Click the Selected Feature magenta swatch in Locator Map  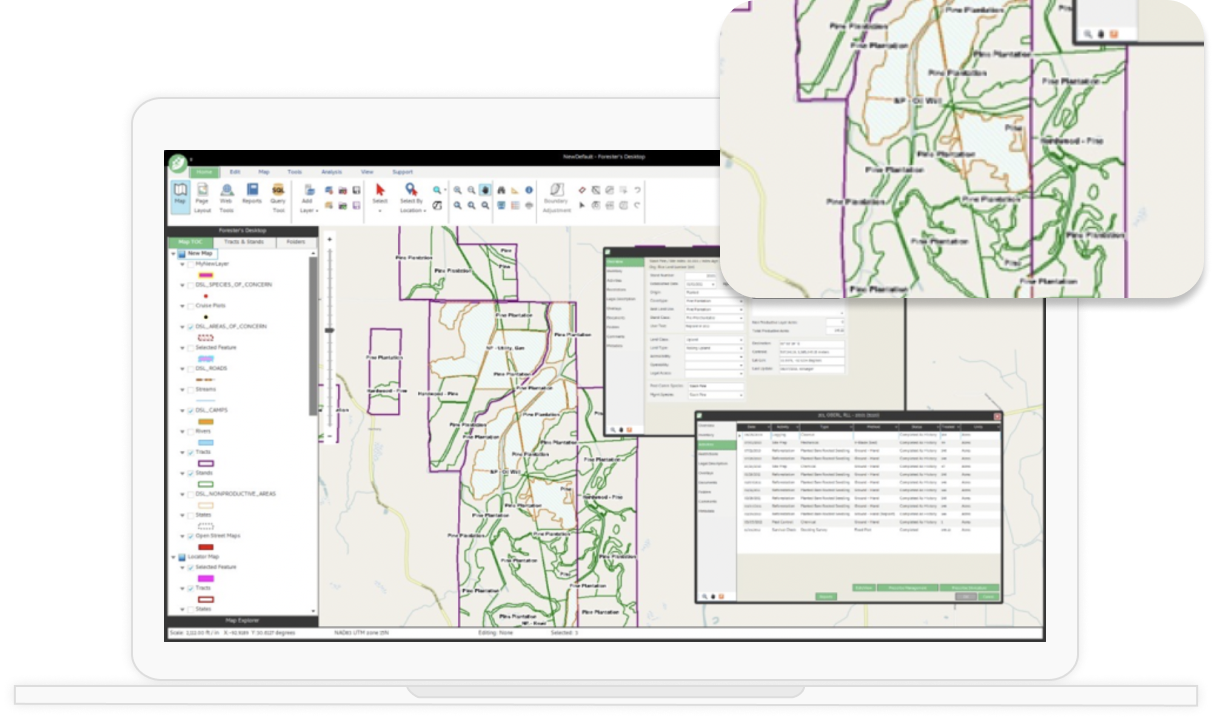click(x=206, y=578)
